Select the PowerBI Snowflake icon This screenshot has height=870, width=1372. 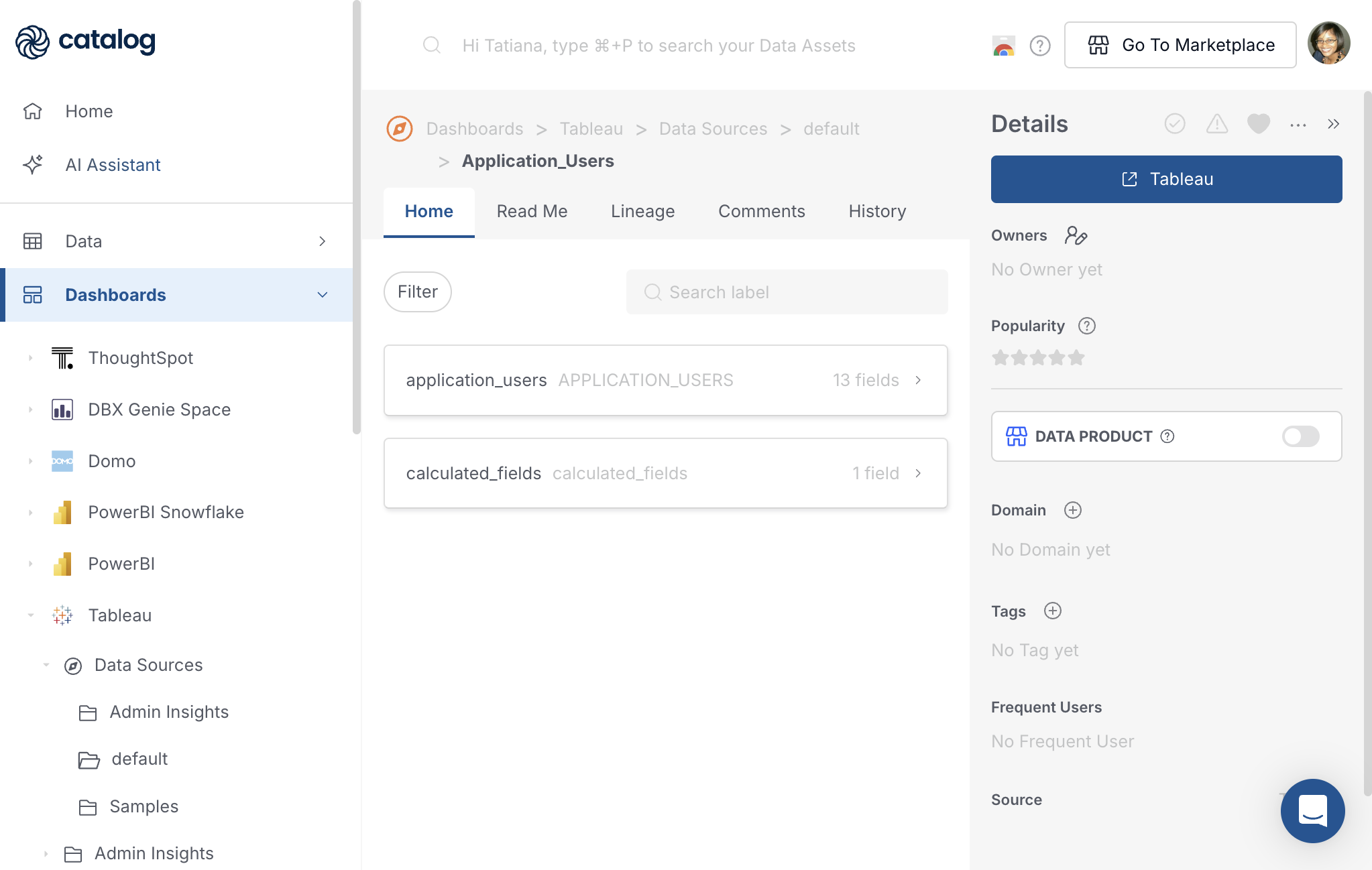(x=62, y=513)
